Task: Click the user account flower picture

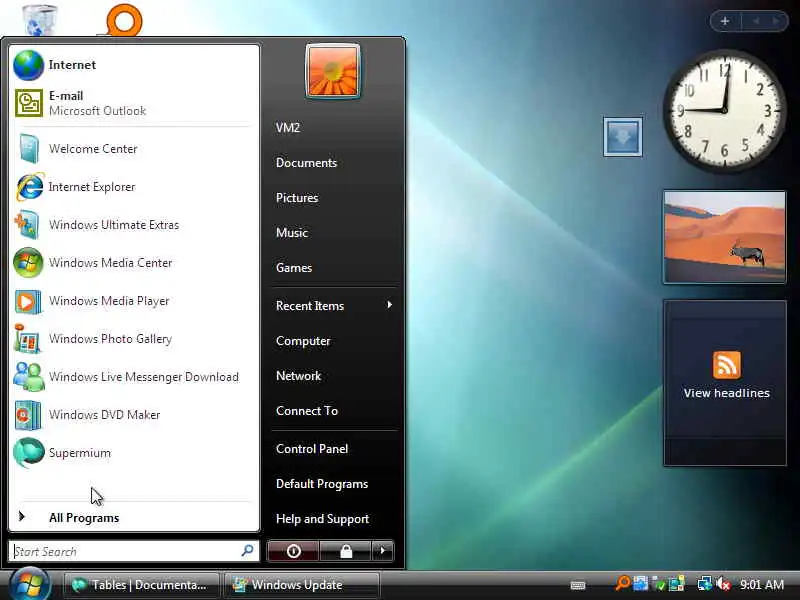Action: tap(333, 70)
